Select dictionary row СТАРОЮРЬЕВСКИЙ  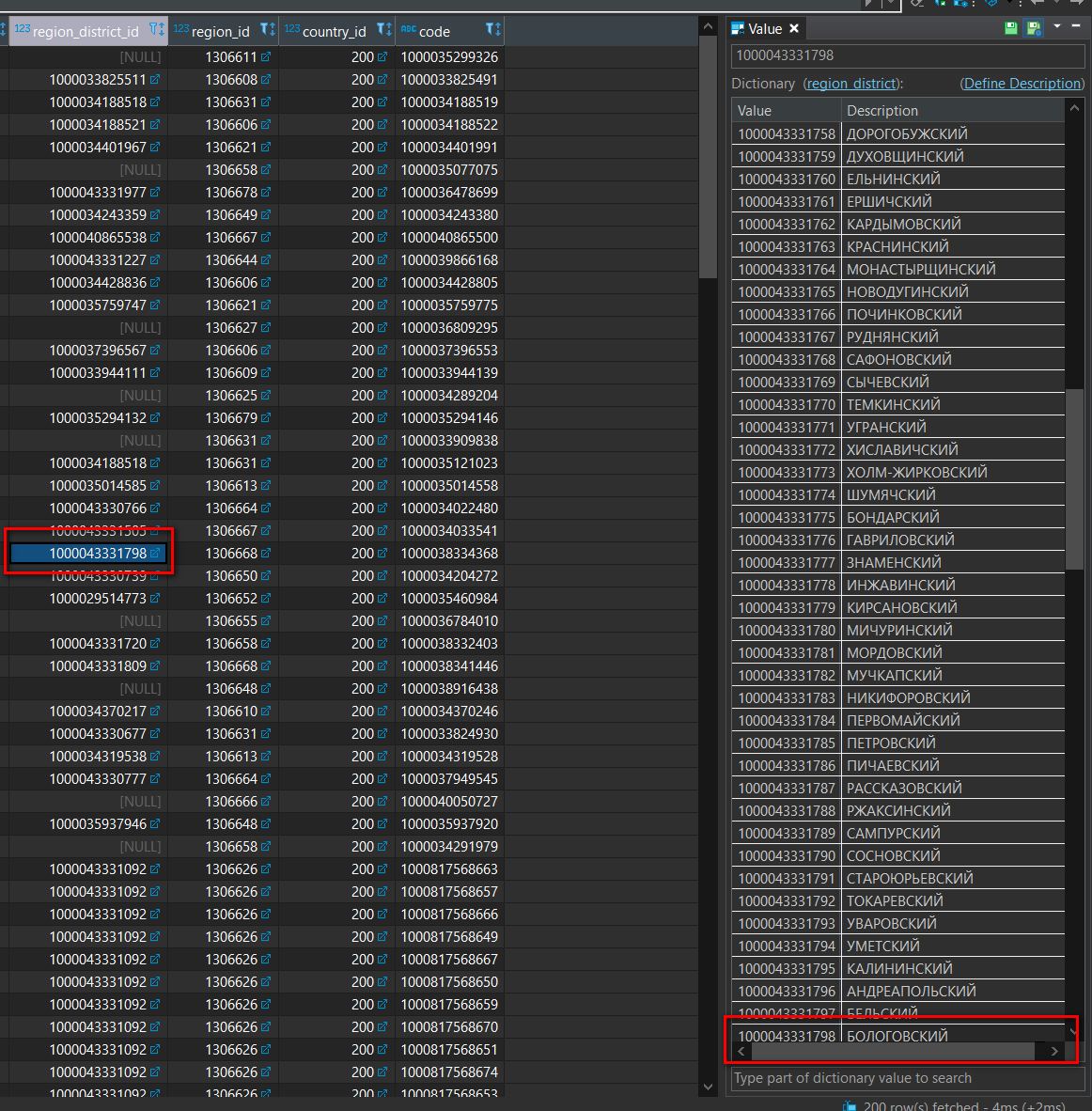tap(897, 878)
